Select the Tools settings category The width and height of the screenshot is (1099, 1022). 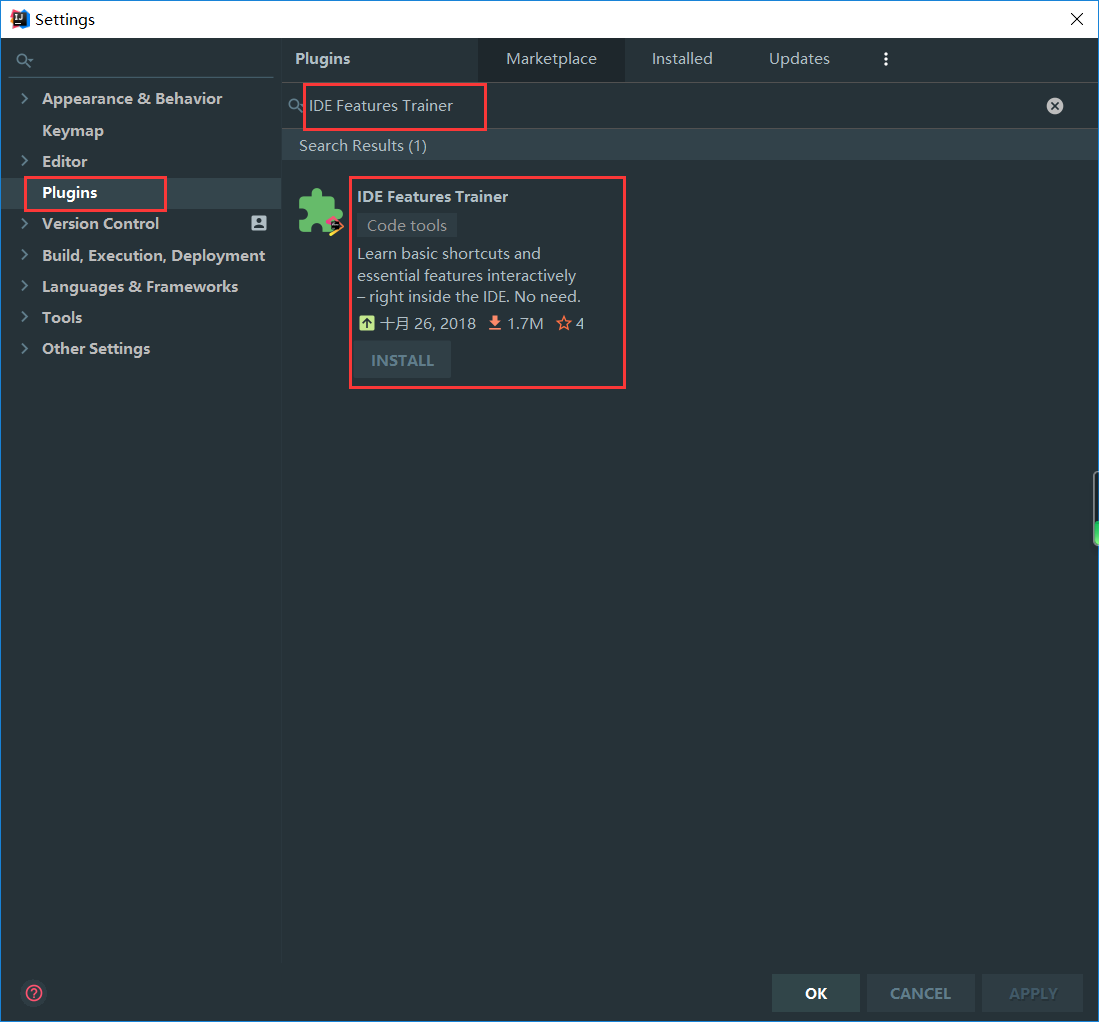coord(62,317)
